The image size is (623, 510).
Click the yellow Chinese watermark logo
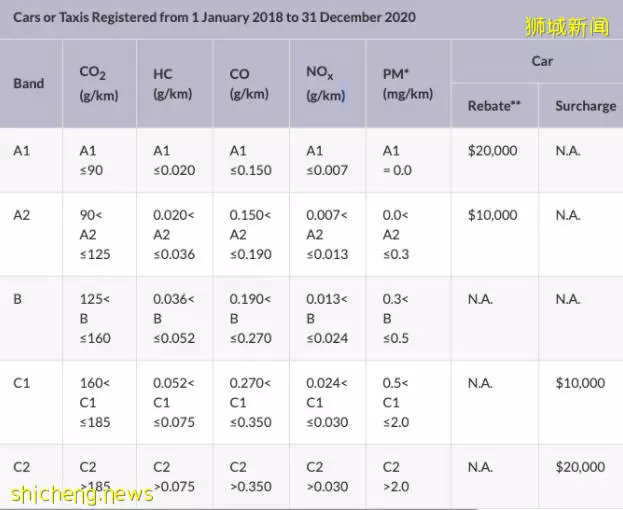[567, 27]
